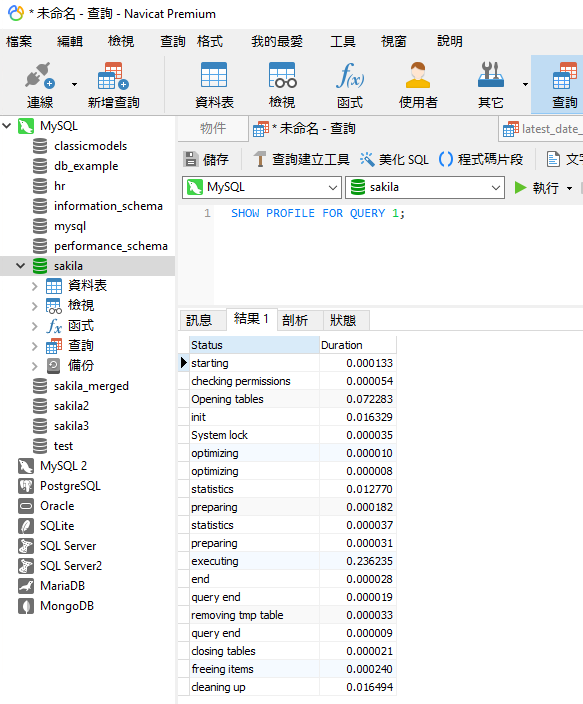Select the SQLite connection icon
583x704 pixels.
(26, 526)
